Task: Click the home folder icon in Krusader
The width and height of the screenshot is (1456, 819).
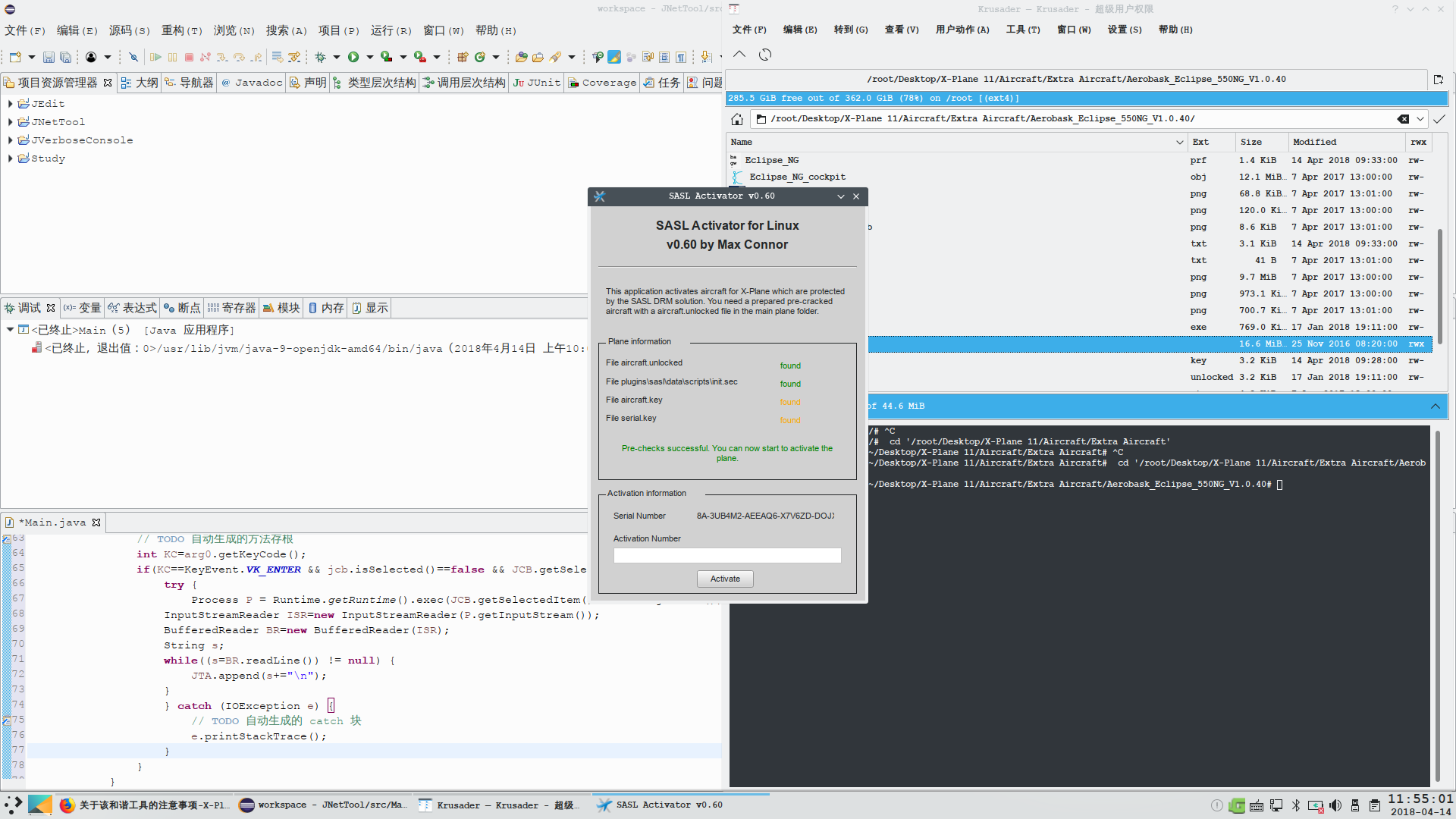Action: pyautogui.click(x=737, y=119)
